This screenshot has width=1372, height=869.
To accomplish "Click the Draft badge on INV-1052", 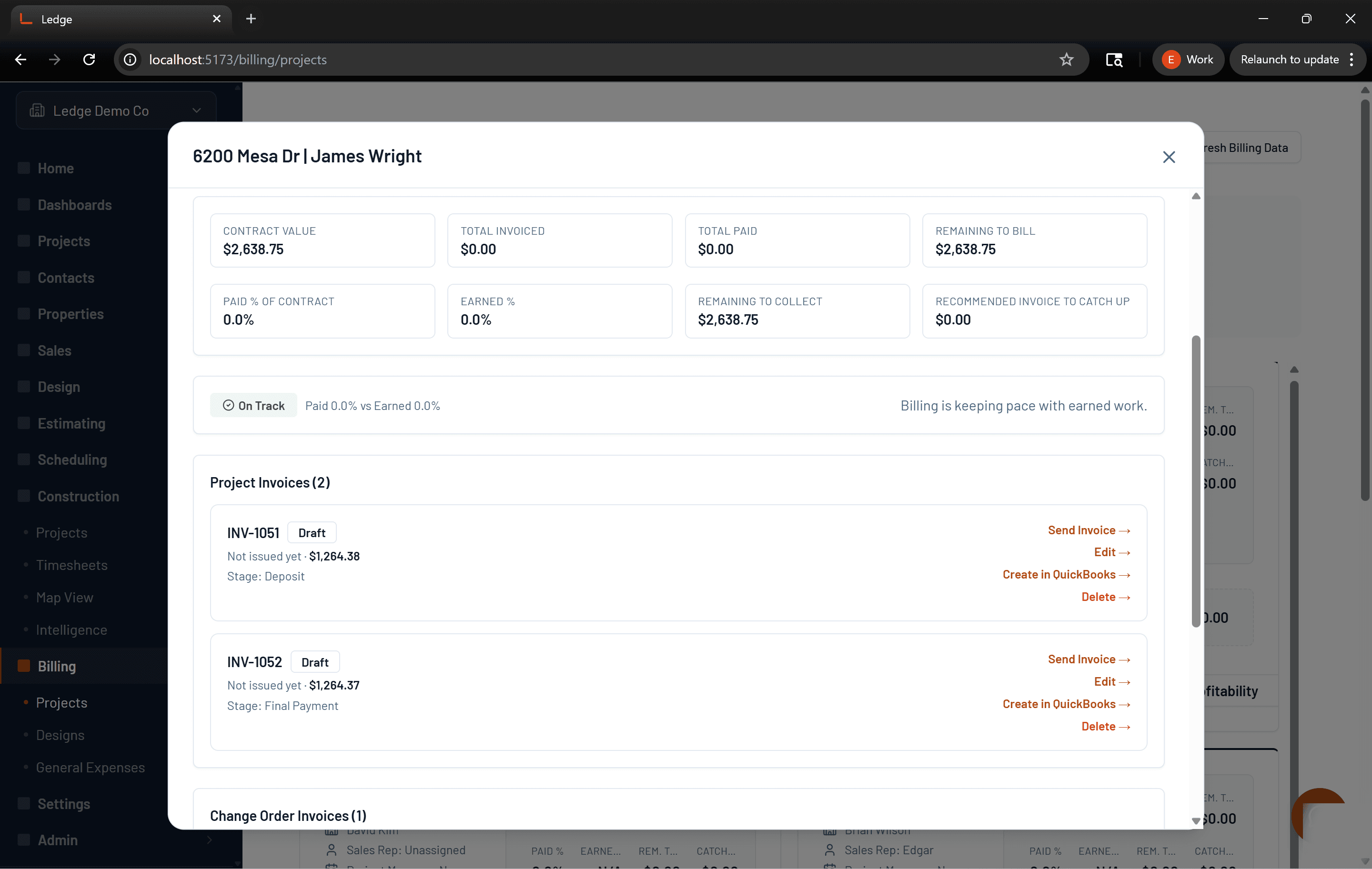I will click(x=315, y=662).
